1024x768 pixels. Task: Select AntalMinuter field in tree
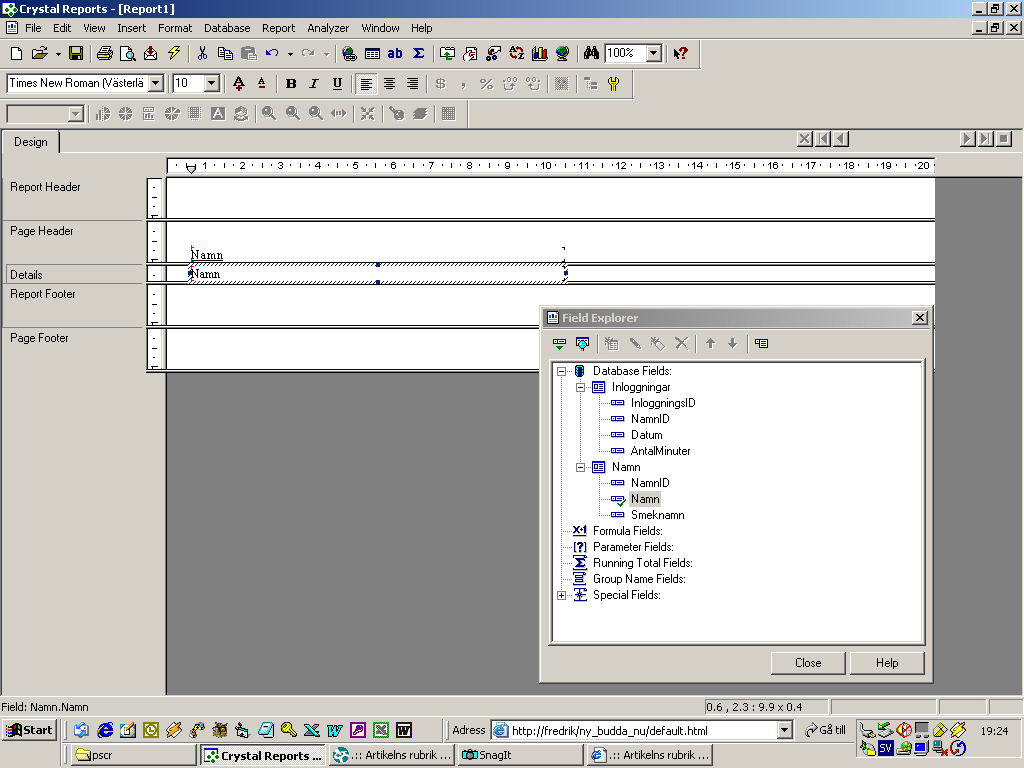click(x=660, y=451)
